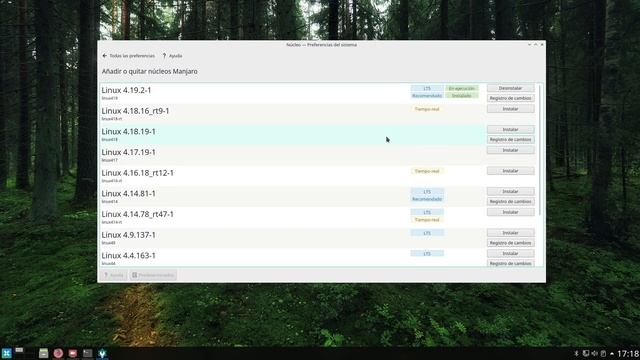Show Registro de cambios for Linux 4.9.137-1

pos(510,243)
